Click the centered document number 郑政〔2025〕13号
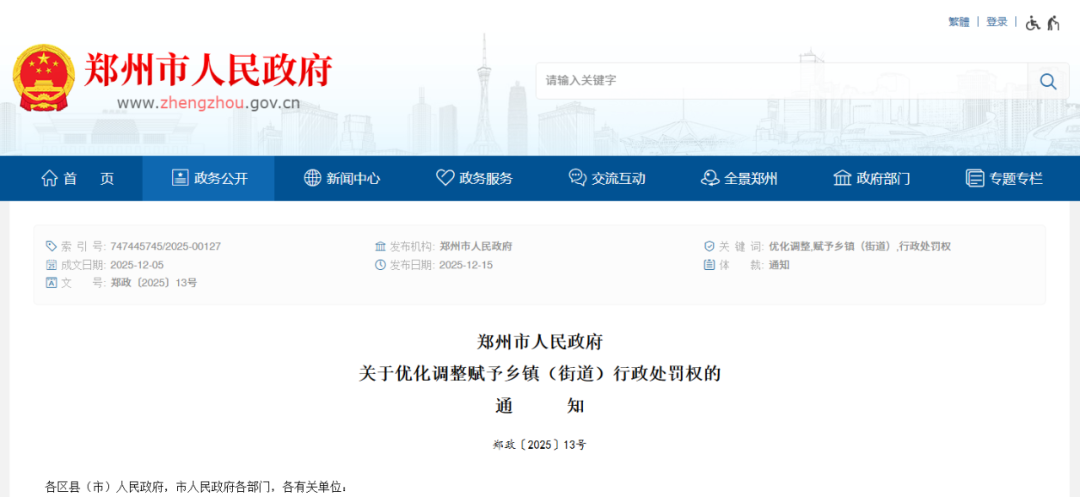Image resolution: width=1080 pixels, height=497 pixels. [x=540, y=445]
